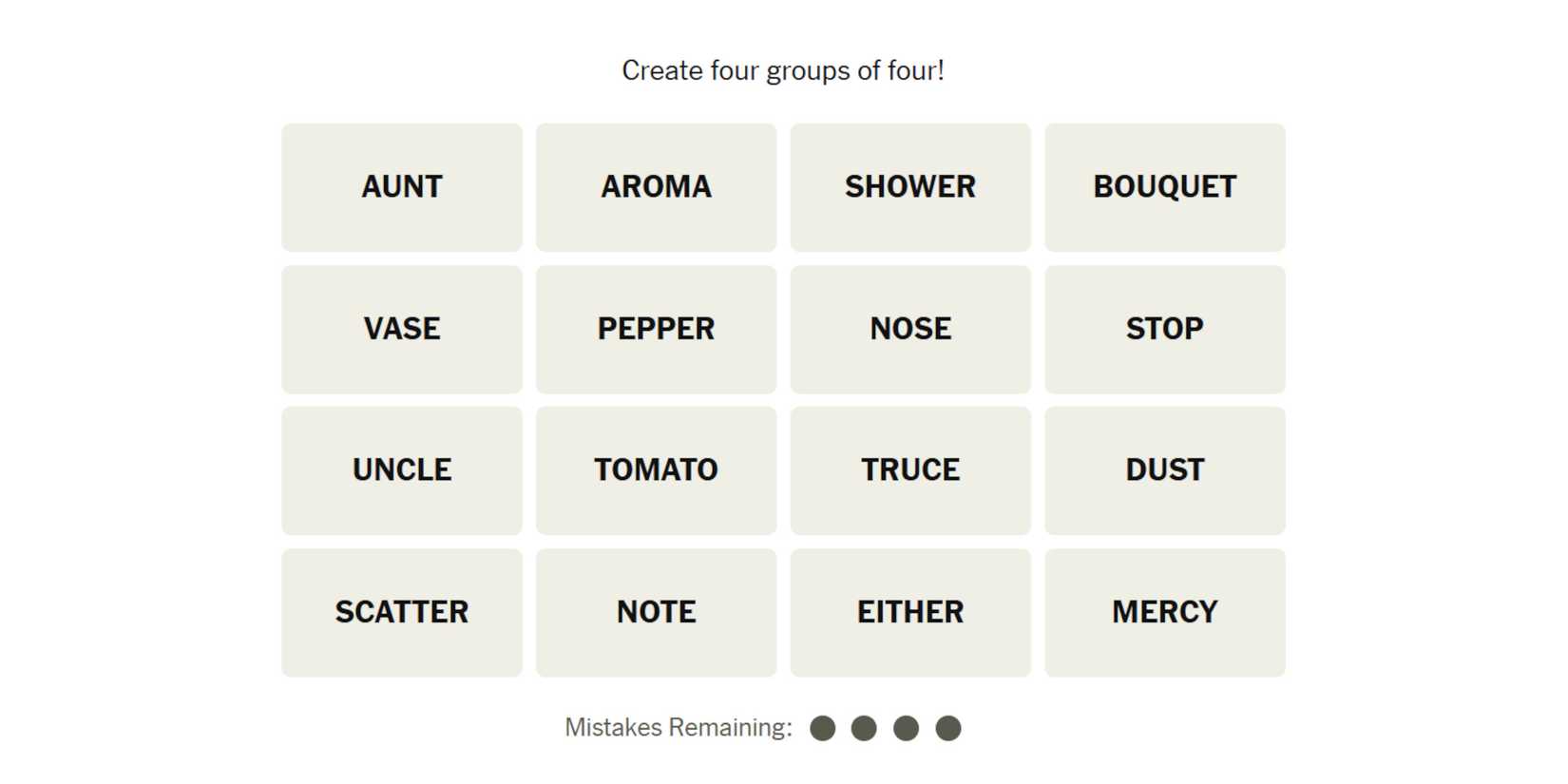Select the MERCY tile
The width and height of the screenshot is (1568, 784).
(x=1164, y=612)
